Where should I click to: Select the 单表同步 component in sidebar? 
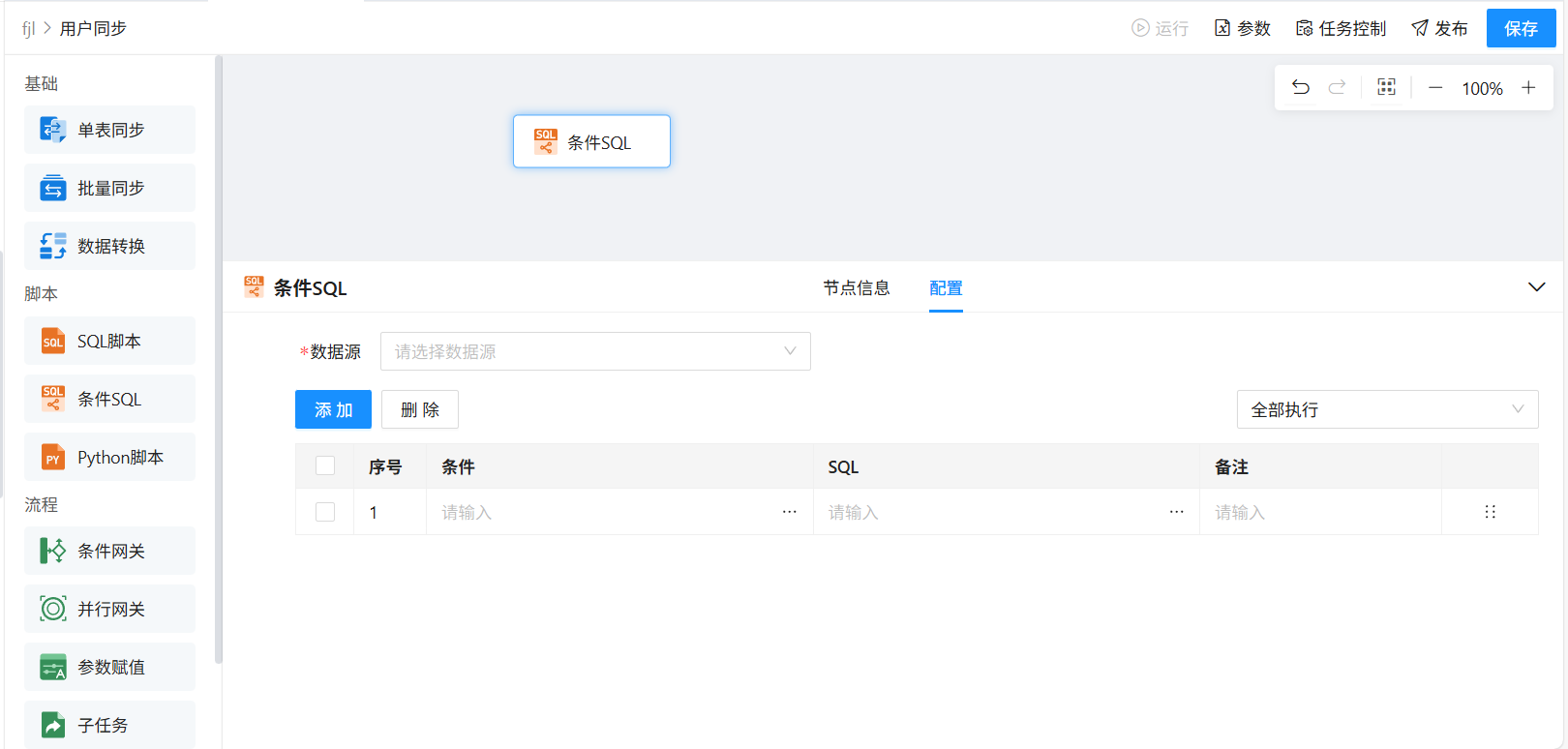109,130
